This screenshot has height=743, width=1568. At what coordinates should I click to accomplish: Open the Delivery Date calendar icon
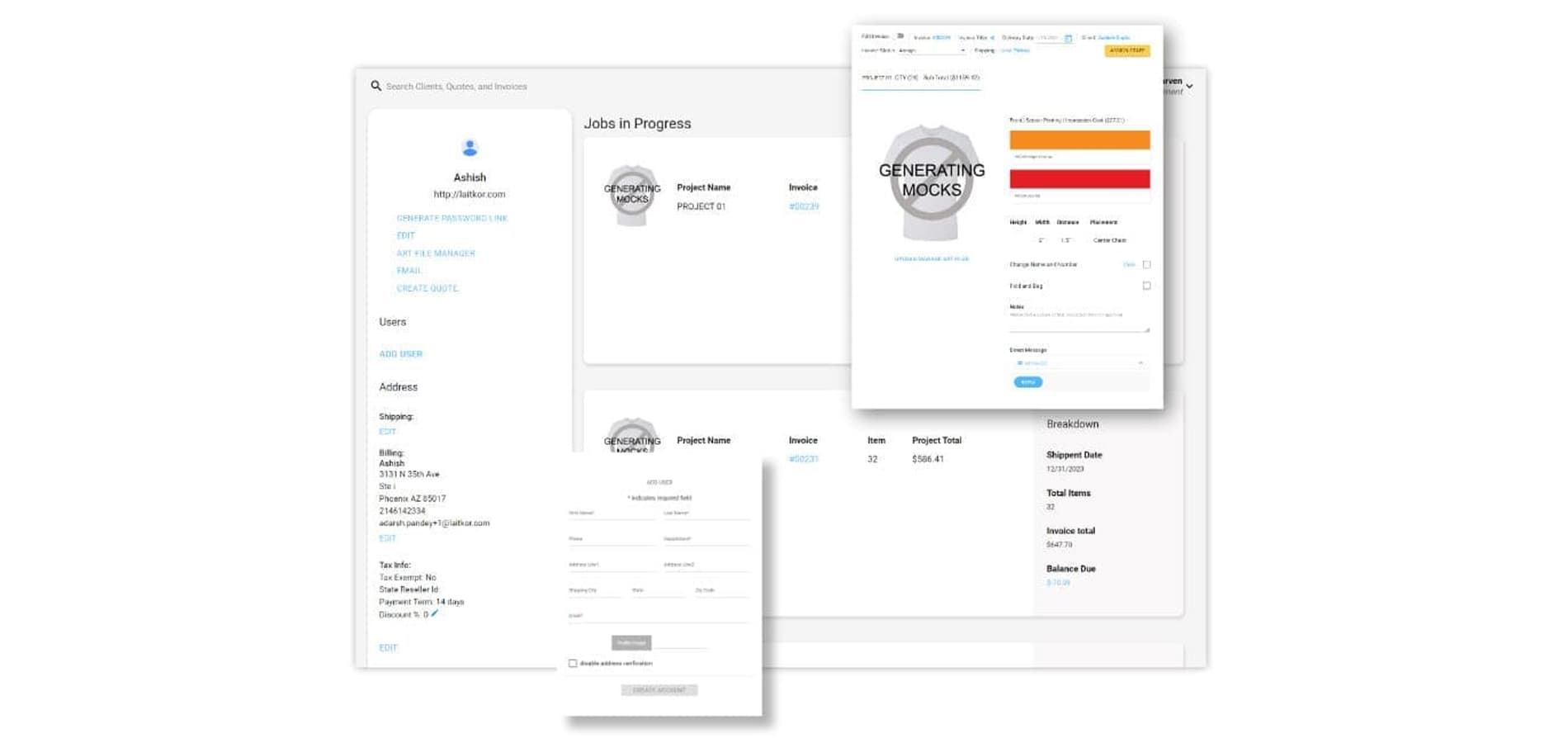click(1068, 38)
